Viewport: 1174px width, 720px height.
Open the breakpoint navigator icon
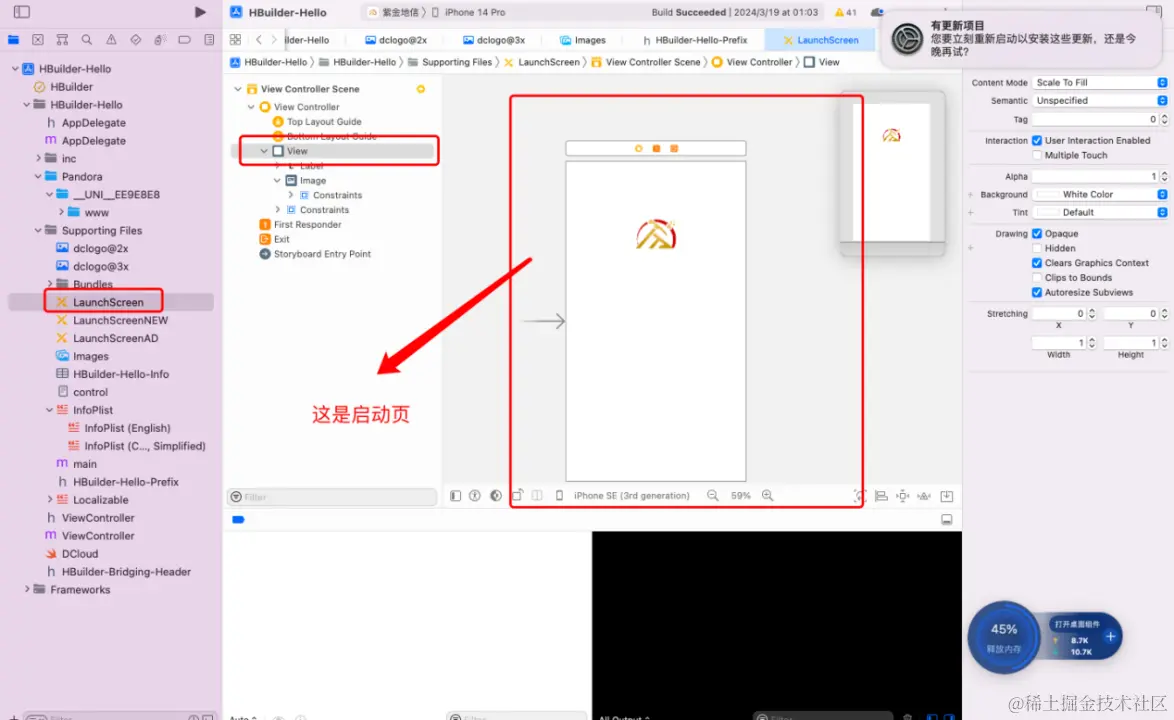[x=184, y=40]
